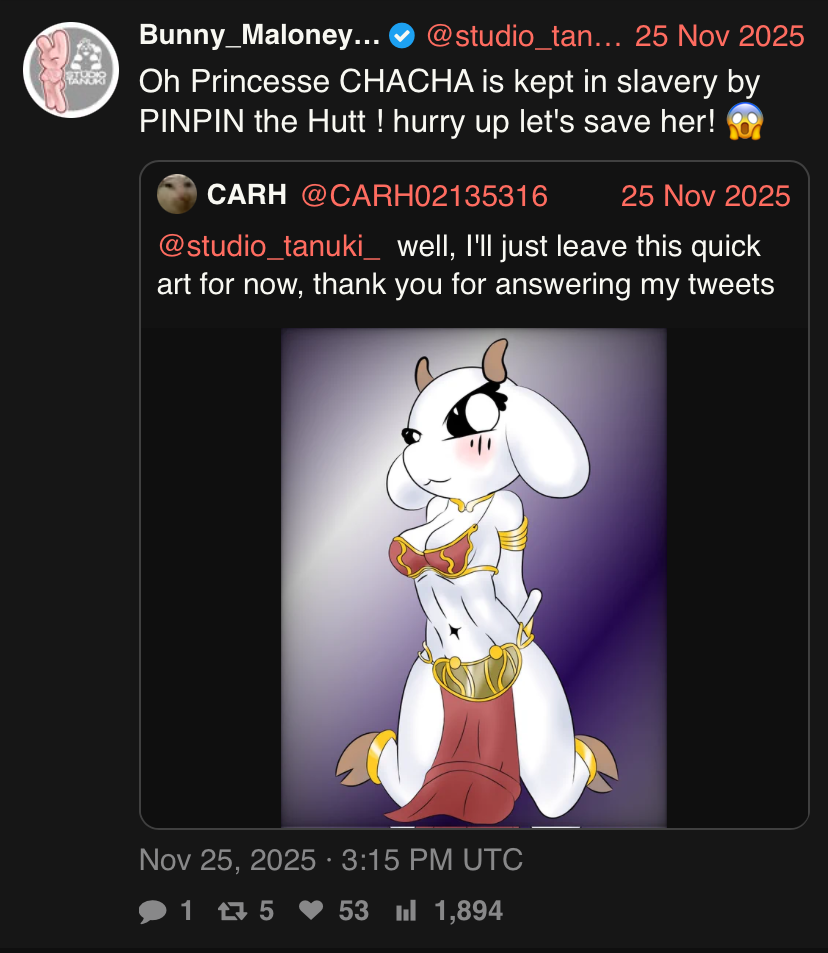The image size is (828, 953).
Task: Click the screaming face emoji
Action: [745, 120]
